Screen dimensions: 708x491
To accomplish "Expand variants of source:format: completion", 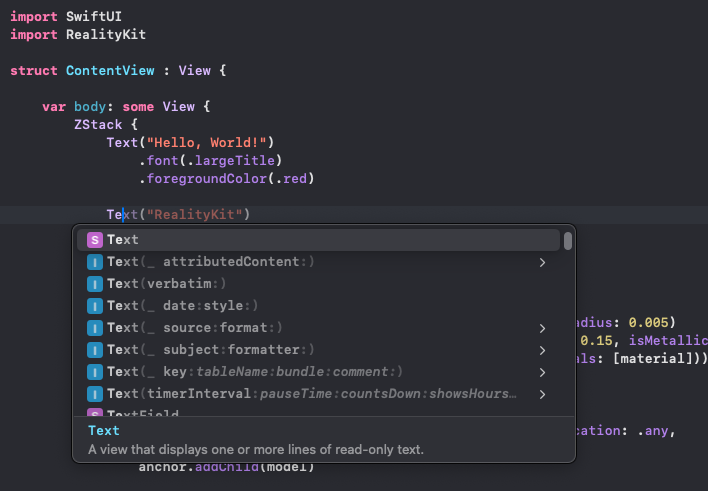I will tap(542, 328).
